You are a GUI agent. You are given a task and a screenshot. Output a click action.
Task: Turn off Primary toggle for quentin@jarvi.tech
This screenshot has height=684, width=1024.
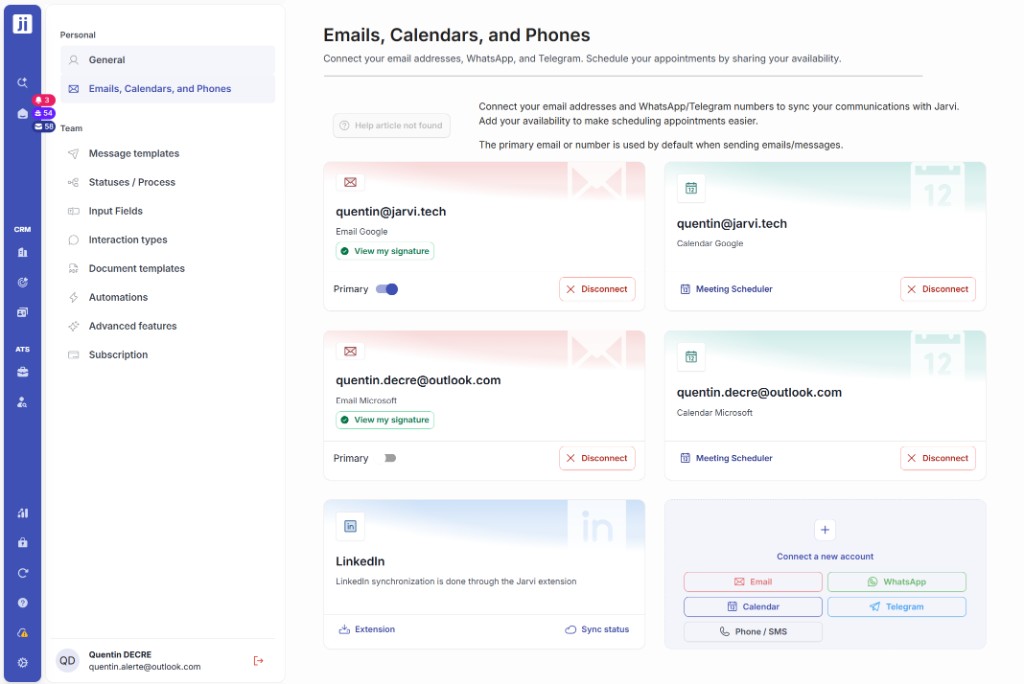click(387, 289)
